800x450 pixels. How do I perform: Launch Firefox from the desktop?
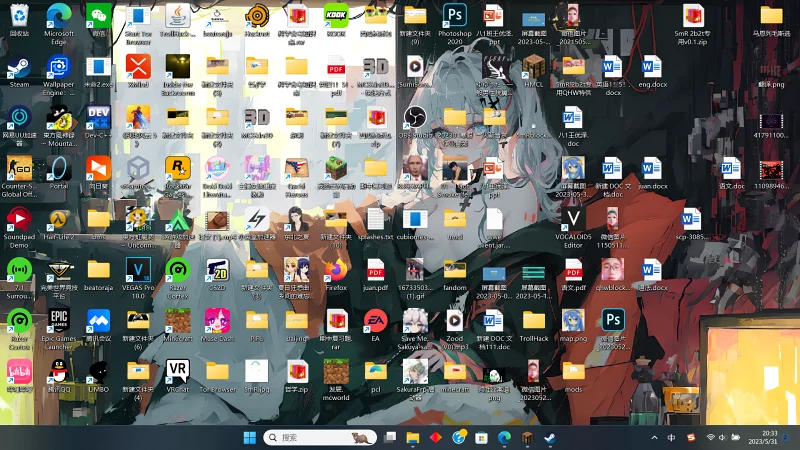tap(336, 275)
